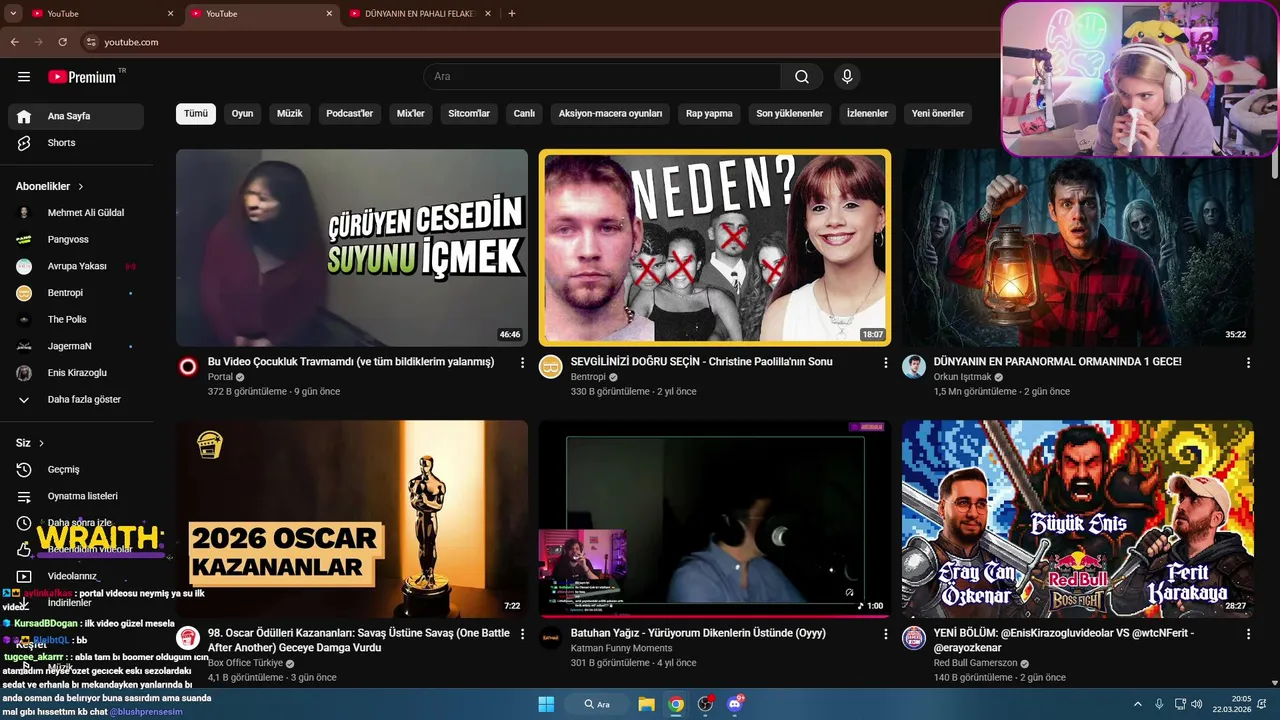Expand the Siz section arrow
Image resolution: width=1280 pixels, height=720 pixels.
tap(41, 443)
